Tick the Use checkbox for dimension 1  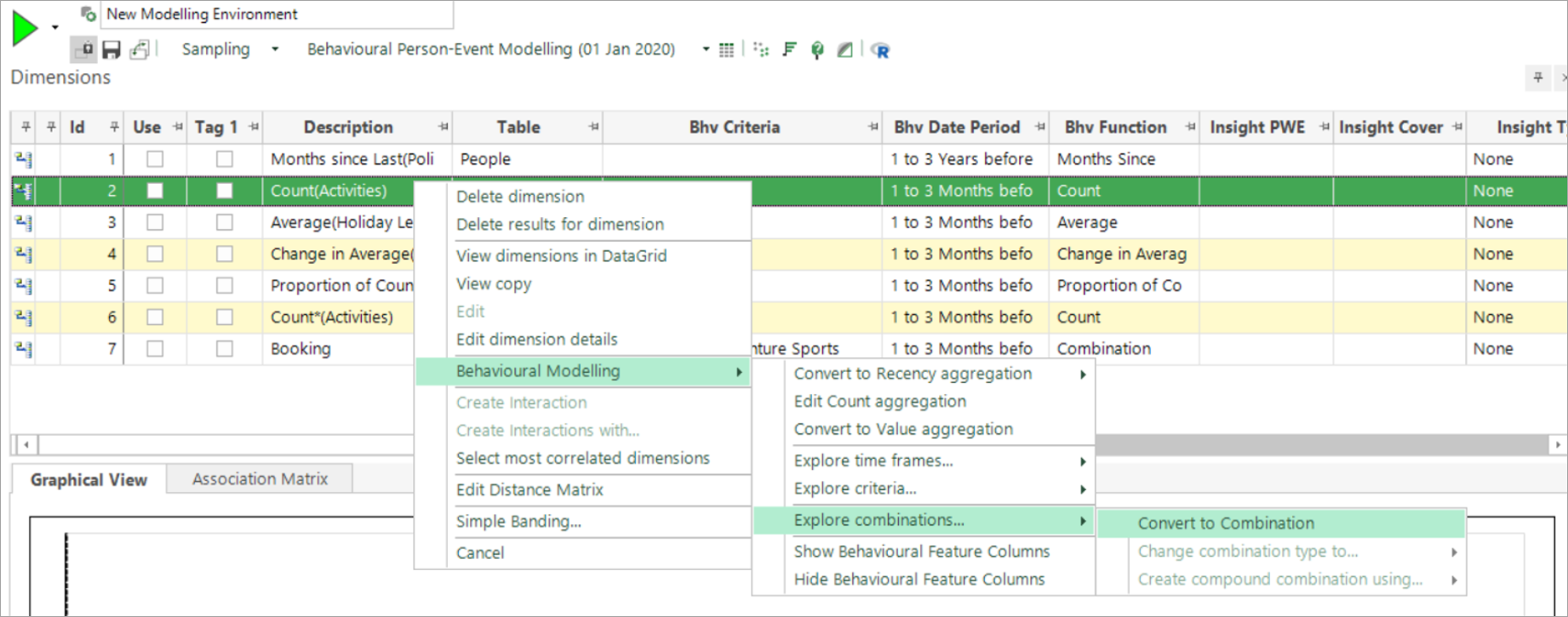(x=155, y=159)
